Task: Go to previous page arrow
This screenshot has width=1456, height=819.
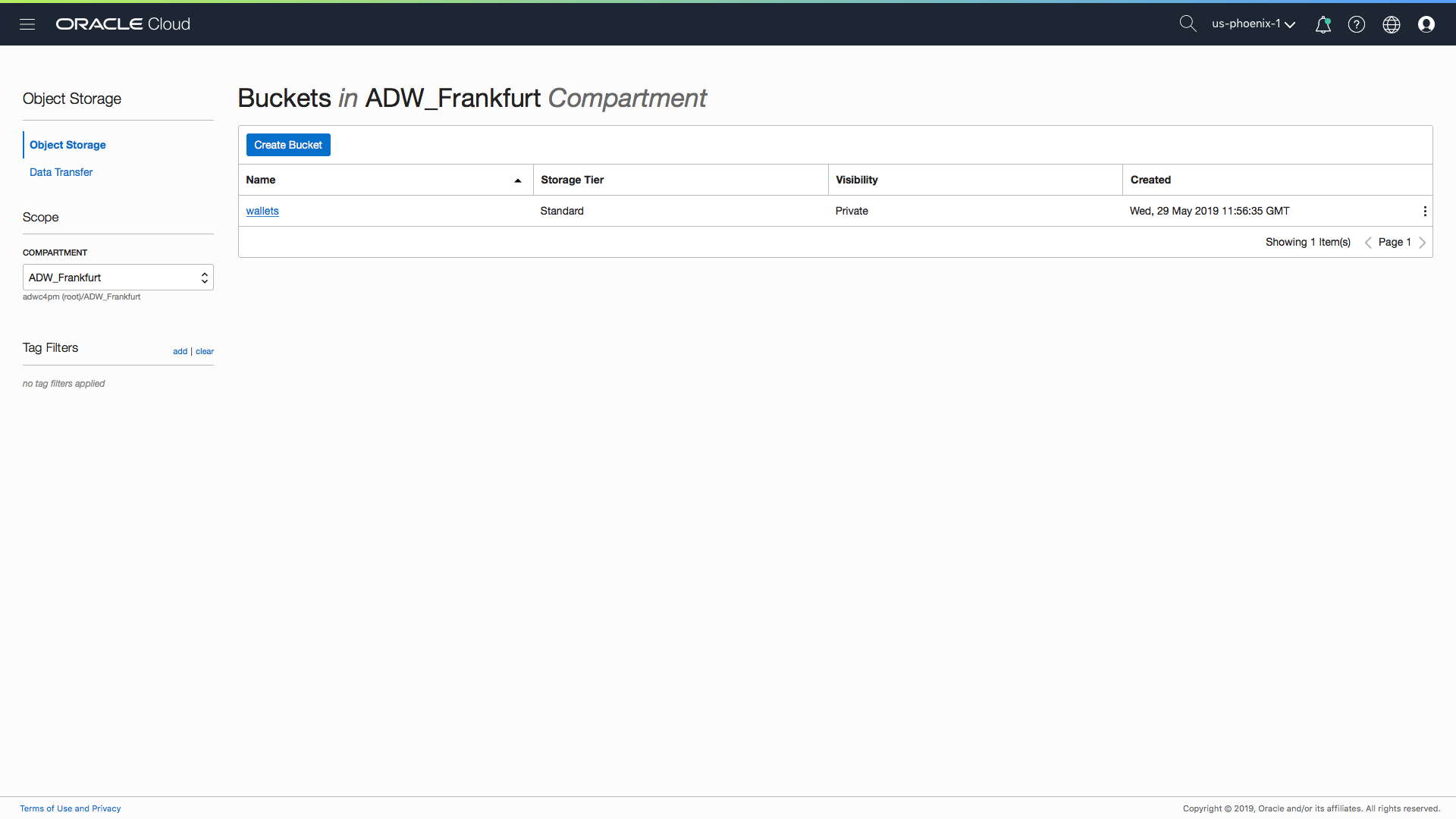Action: tap(1368, 243)
